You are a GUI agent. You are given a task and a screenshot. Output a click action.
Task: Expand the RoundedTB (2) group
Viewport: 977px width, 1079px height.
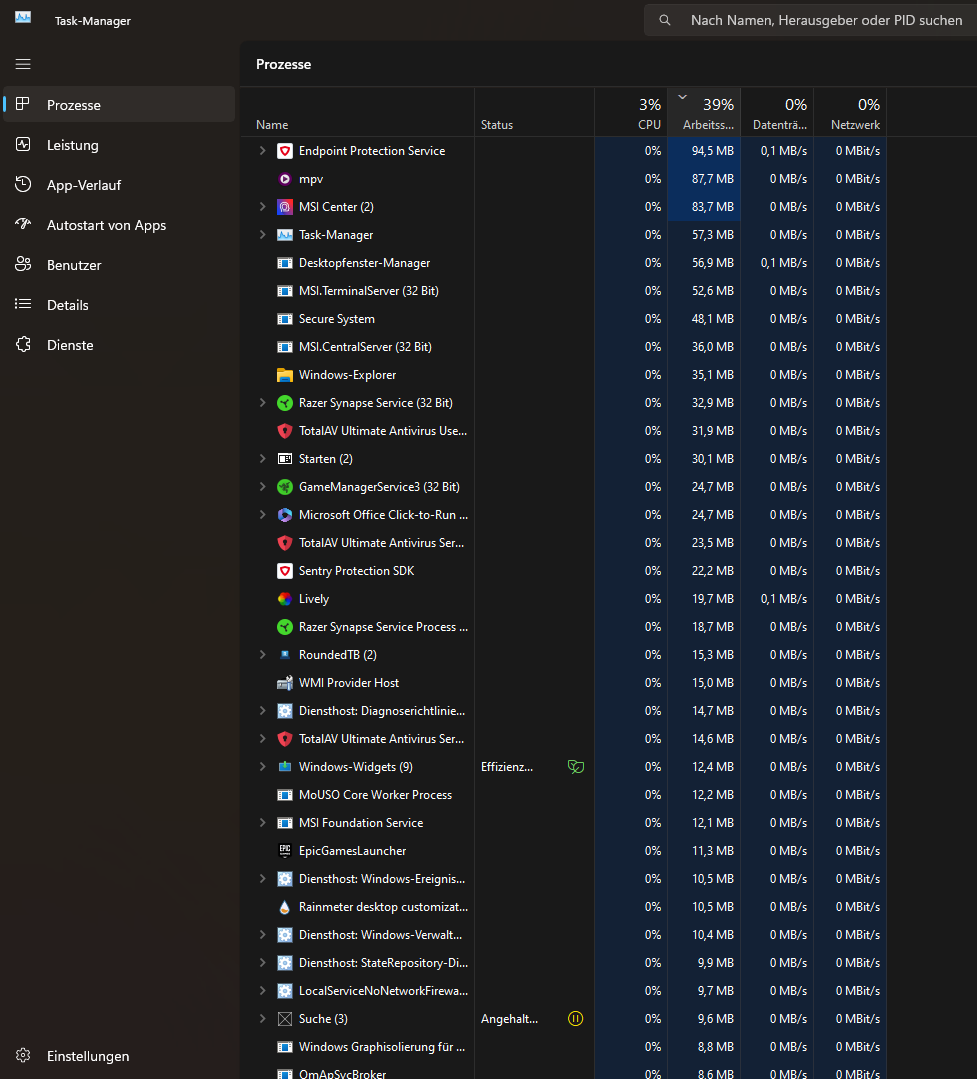[x=262, y=654]
